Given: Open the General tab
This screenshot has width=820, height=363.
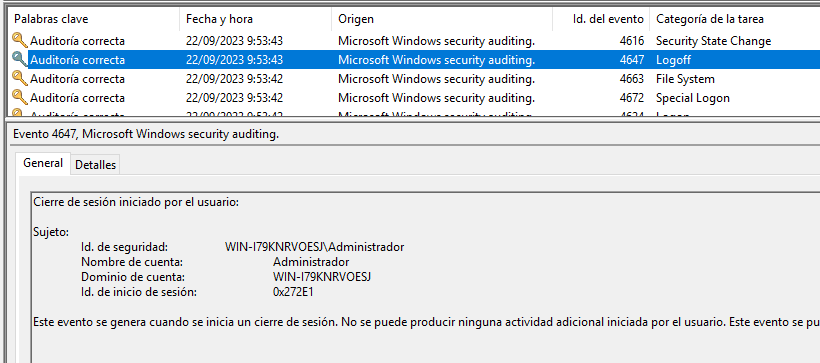Looking at the screenshot, I should point(43,163).
